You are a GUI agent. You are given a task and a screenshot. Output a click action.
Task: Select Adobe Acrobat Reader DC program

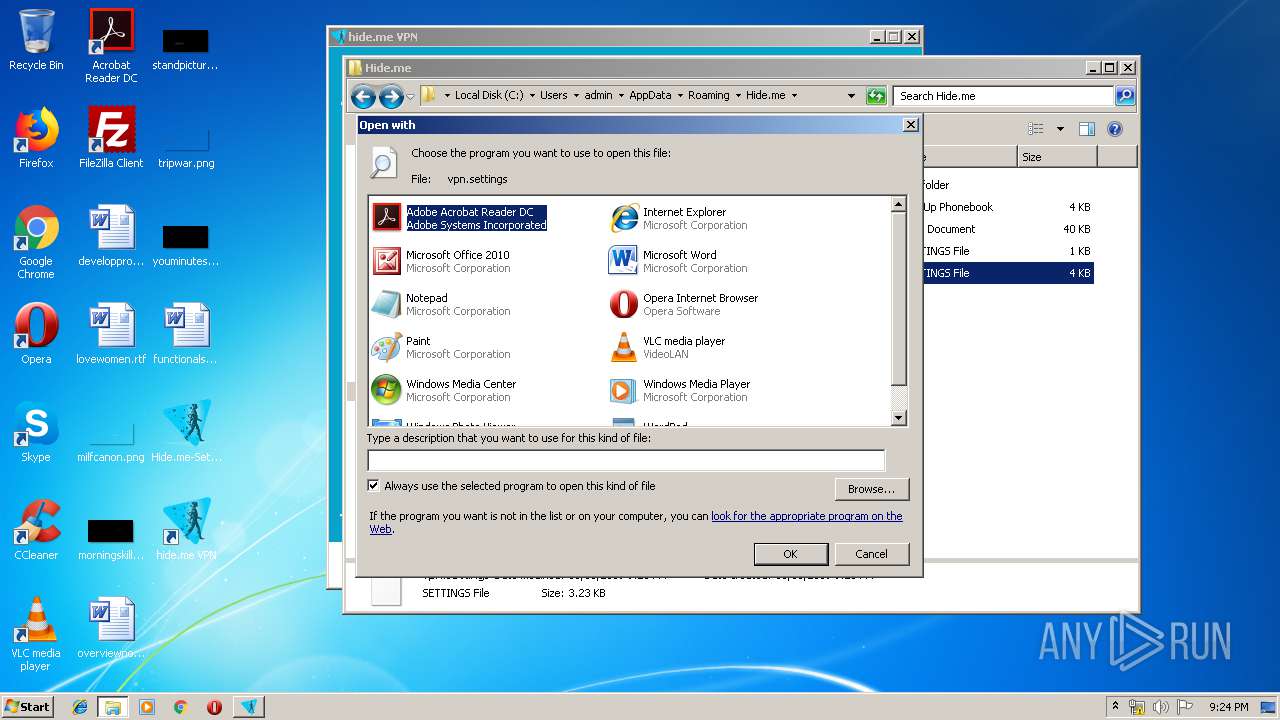coord(460,218)
